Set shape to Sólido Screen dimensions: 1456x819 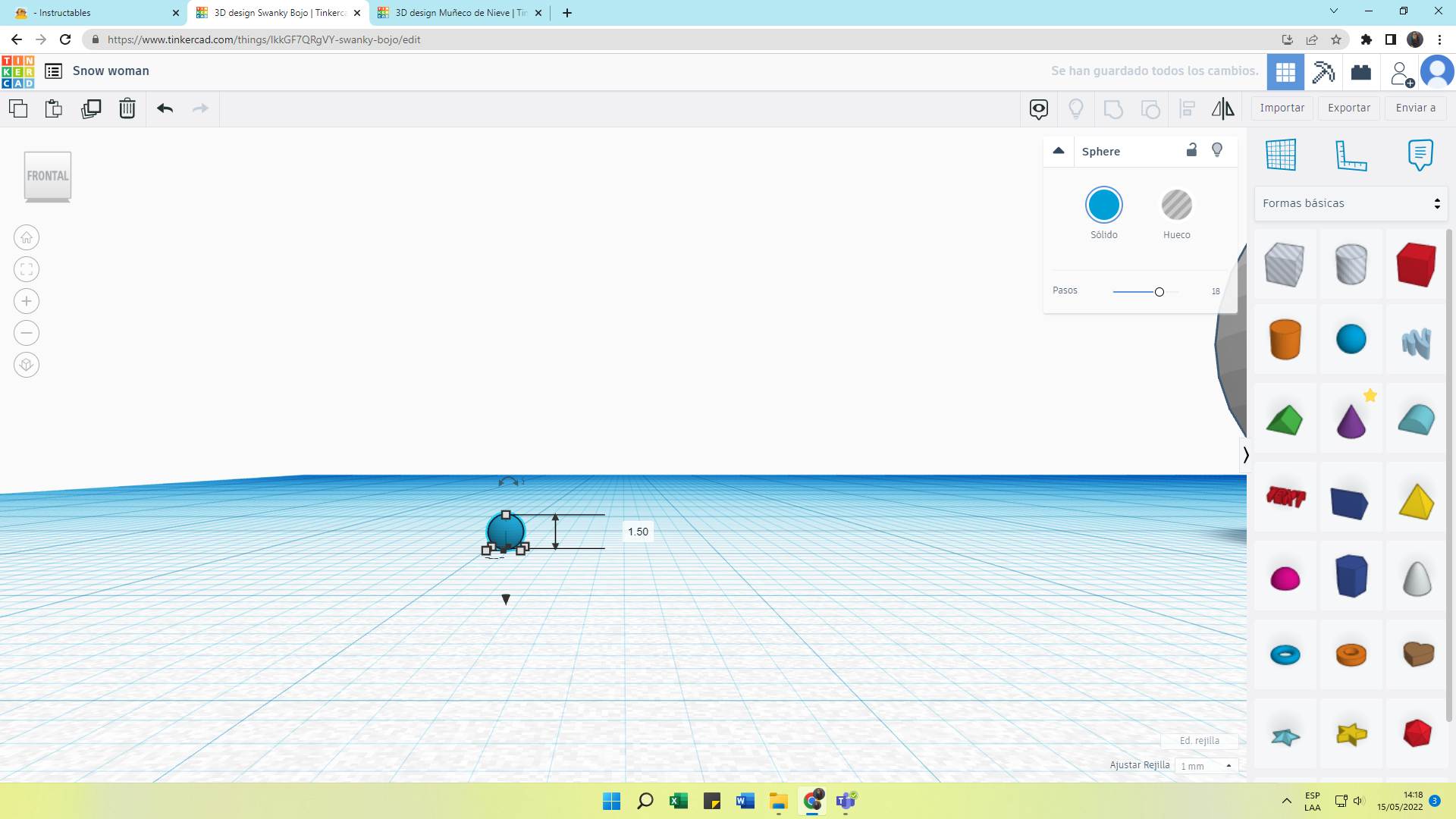1103,205
